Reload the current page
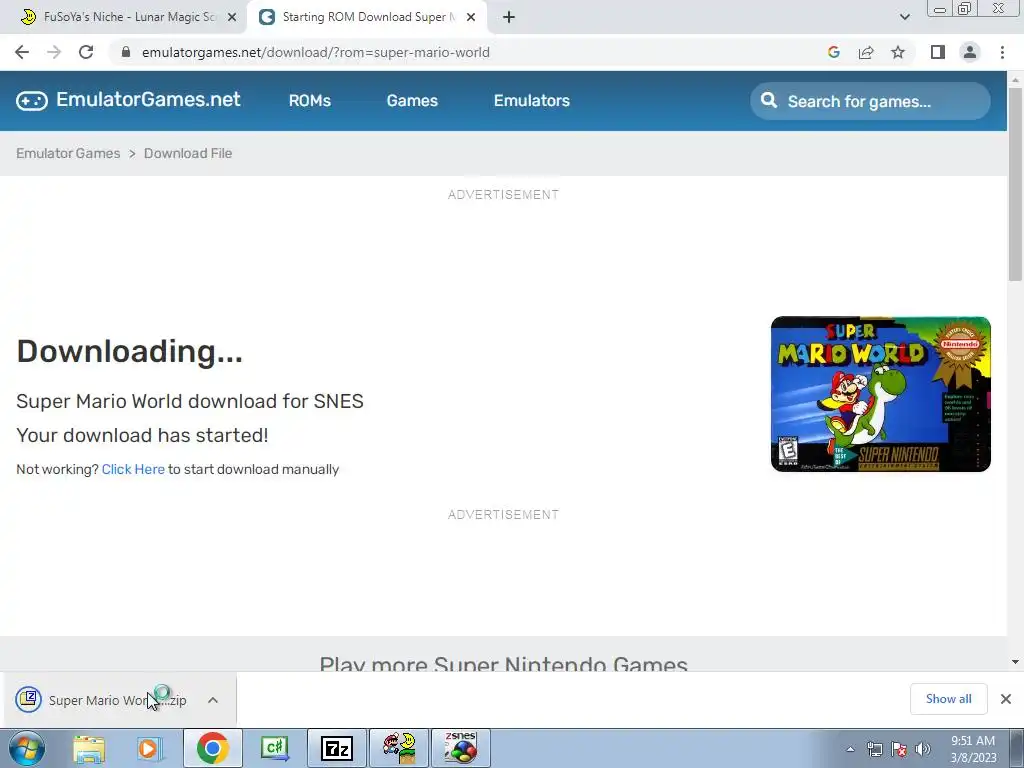The width and height of the screenshot is (1024, 768). pyautogui.click(x=86, y=52)
